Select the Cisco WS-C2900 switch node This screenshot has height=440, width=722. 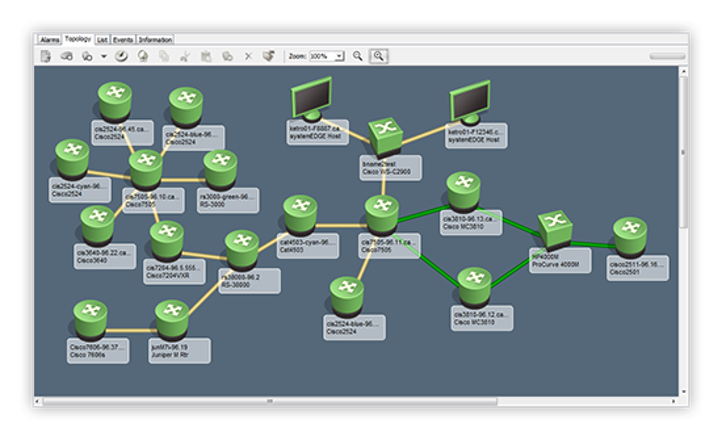384,133
